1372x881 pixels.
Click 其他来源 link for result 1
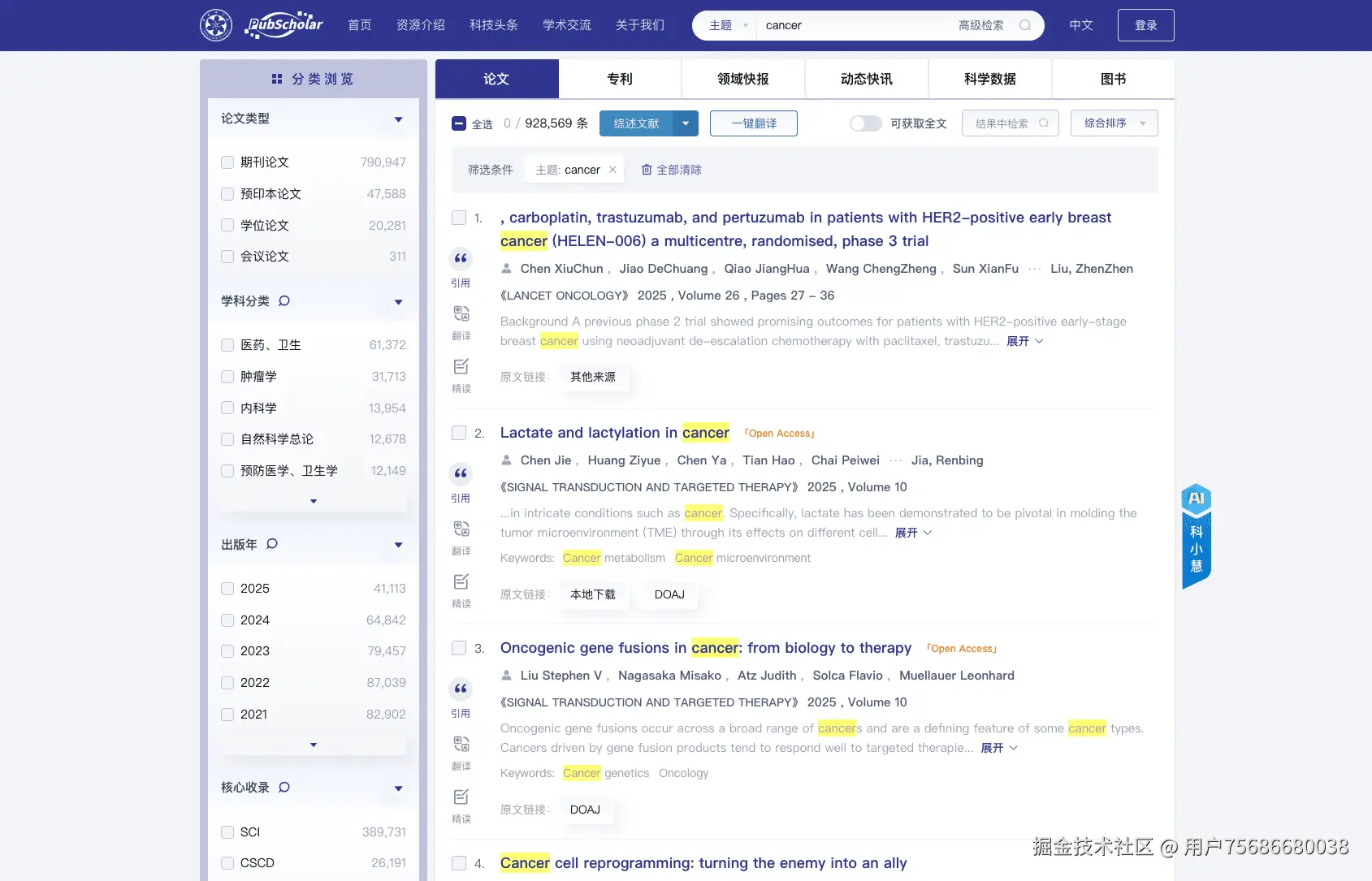(x=593, y=377)
